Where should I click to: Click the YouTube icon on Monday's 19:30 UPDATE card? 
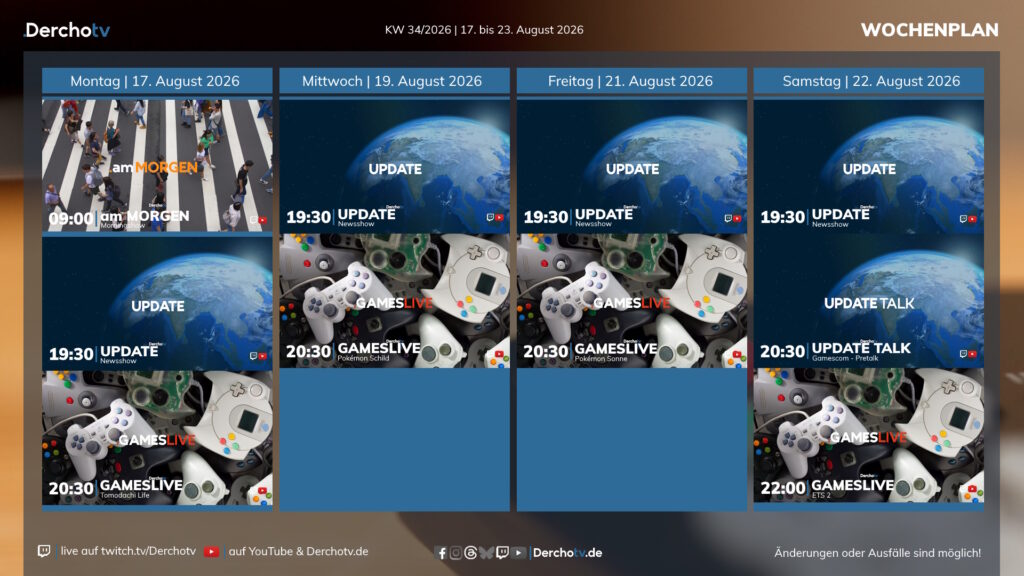263,356
